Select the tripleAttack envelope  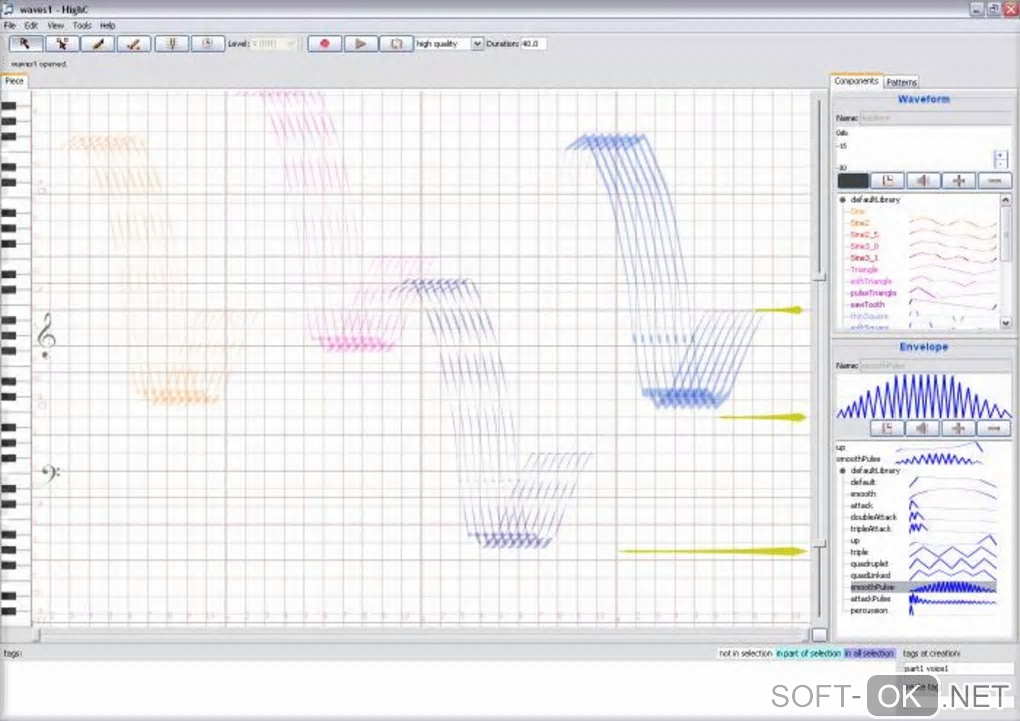click(870, 529)
